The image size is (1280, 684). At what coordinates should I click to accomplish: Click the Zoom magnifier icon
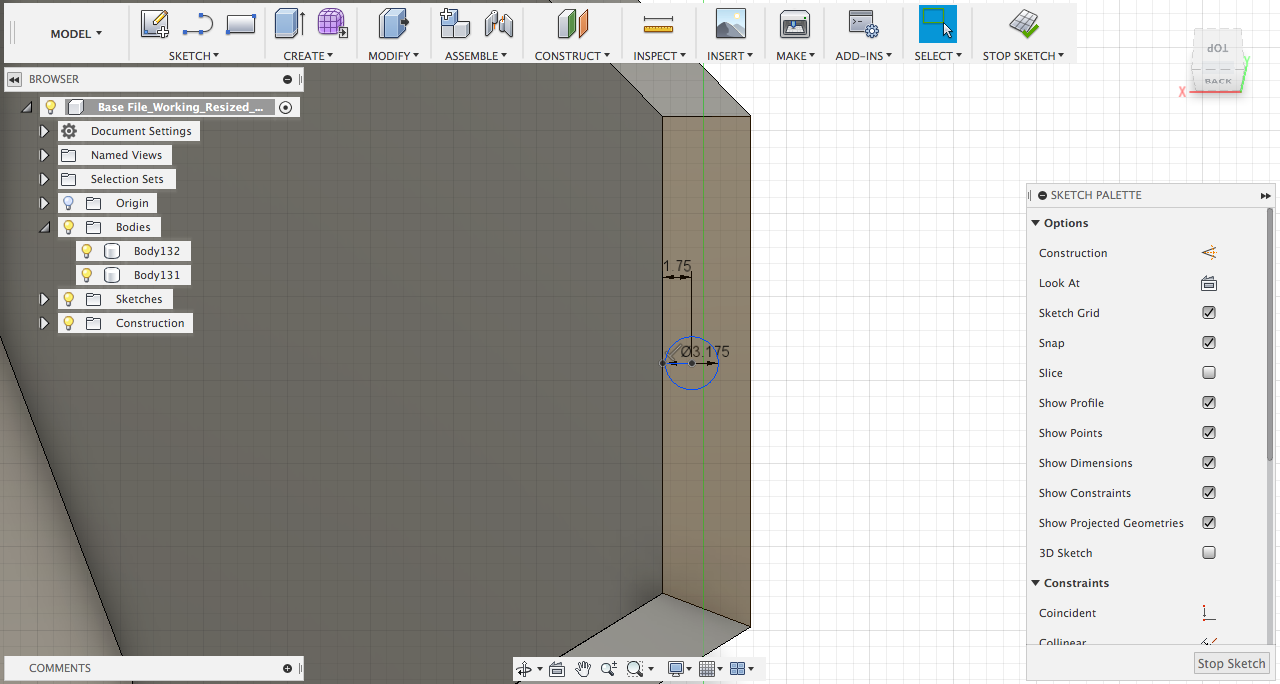point(608,669)
